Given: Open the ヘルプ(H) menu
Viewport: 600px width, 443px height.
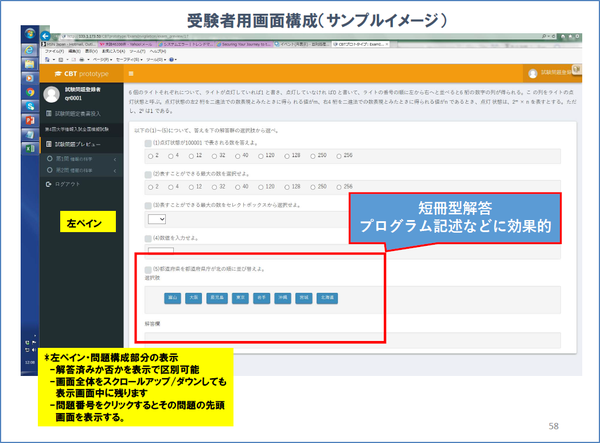Looking at the screenshot, I should point(157,51).
